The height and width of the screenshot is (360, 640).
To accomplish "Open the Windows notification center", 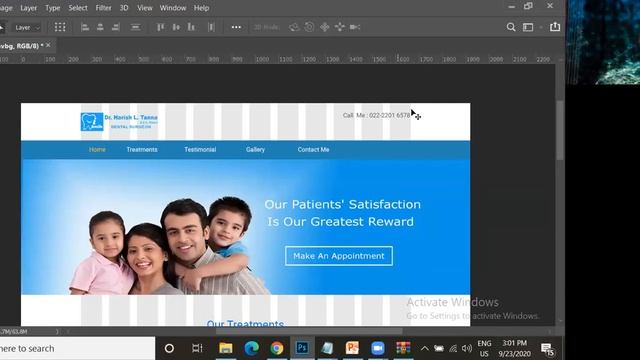I will pos(547,349).
